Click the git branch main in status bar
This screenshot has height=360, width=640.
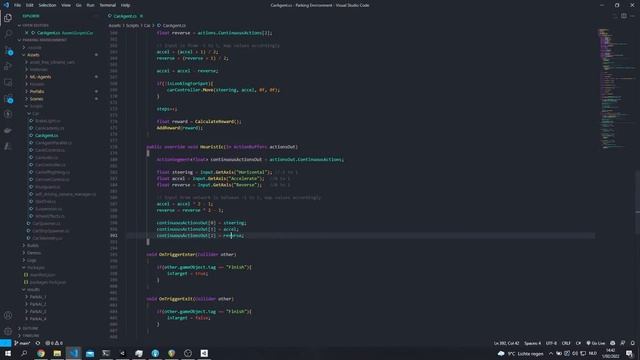tap(22, 343)
